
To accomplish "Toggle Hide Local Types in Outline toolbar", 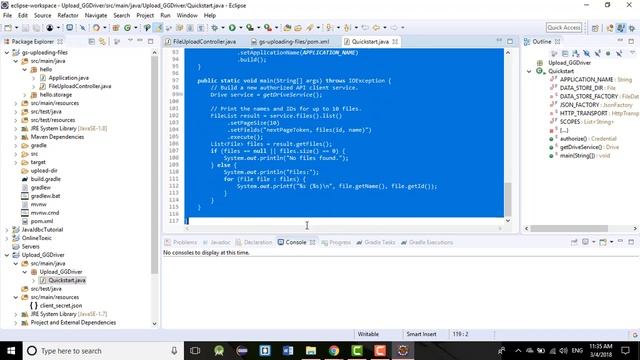I will [x=619, y=53].
